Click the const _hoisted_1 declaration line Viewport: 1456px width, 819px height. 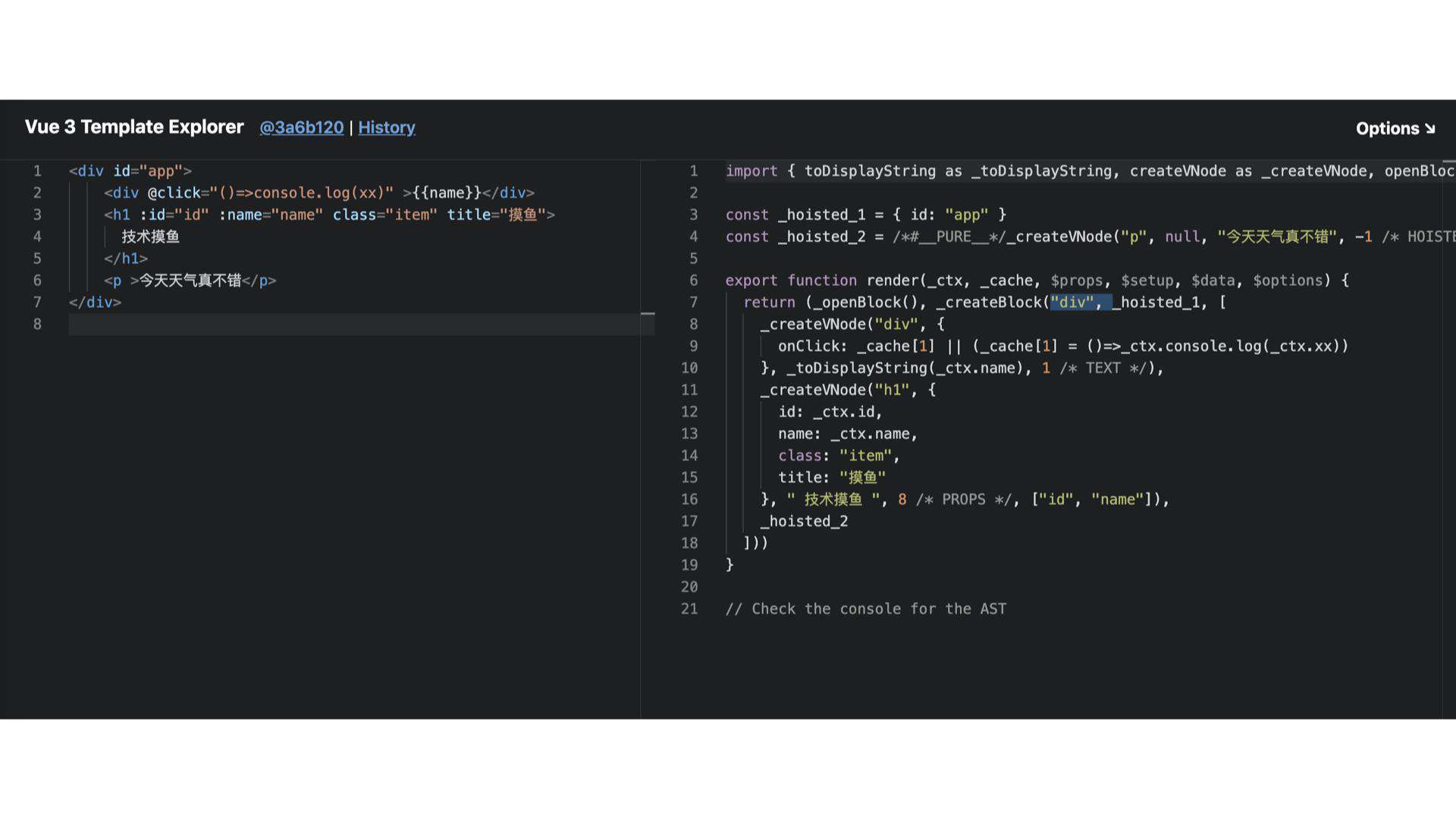866,215
